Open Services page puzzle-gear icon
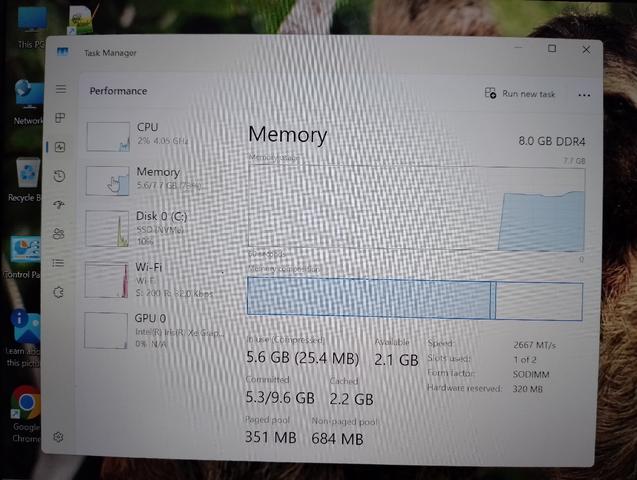This screenshot has height=480, width=637. (x=58, y=292)
